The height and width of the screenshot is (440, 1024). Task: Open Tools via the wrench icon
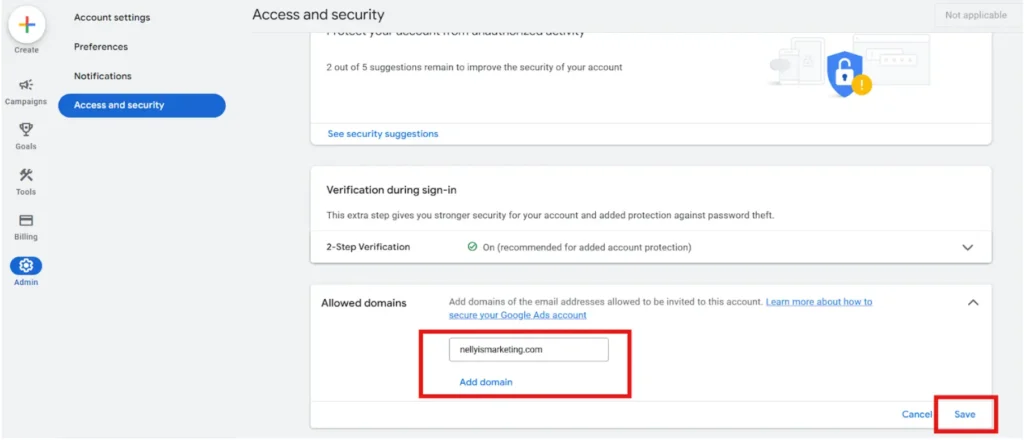pyautogui.click(x=26, y=175)
